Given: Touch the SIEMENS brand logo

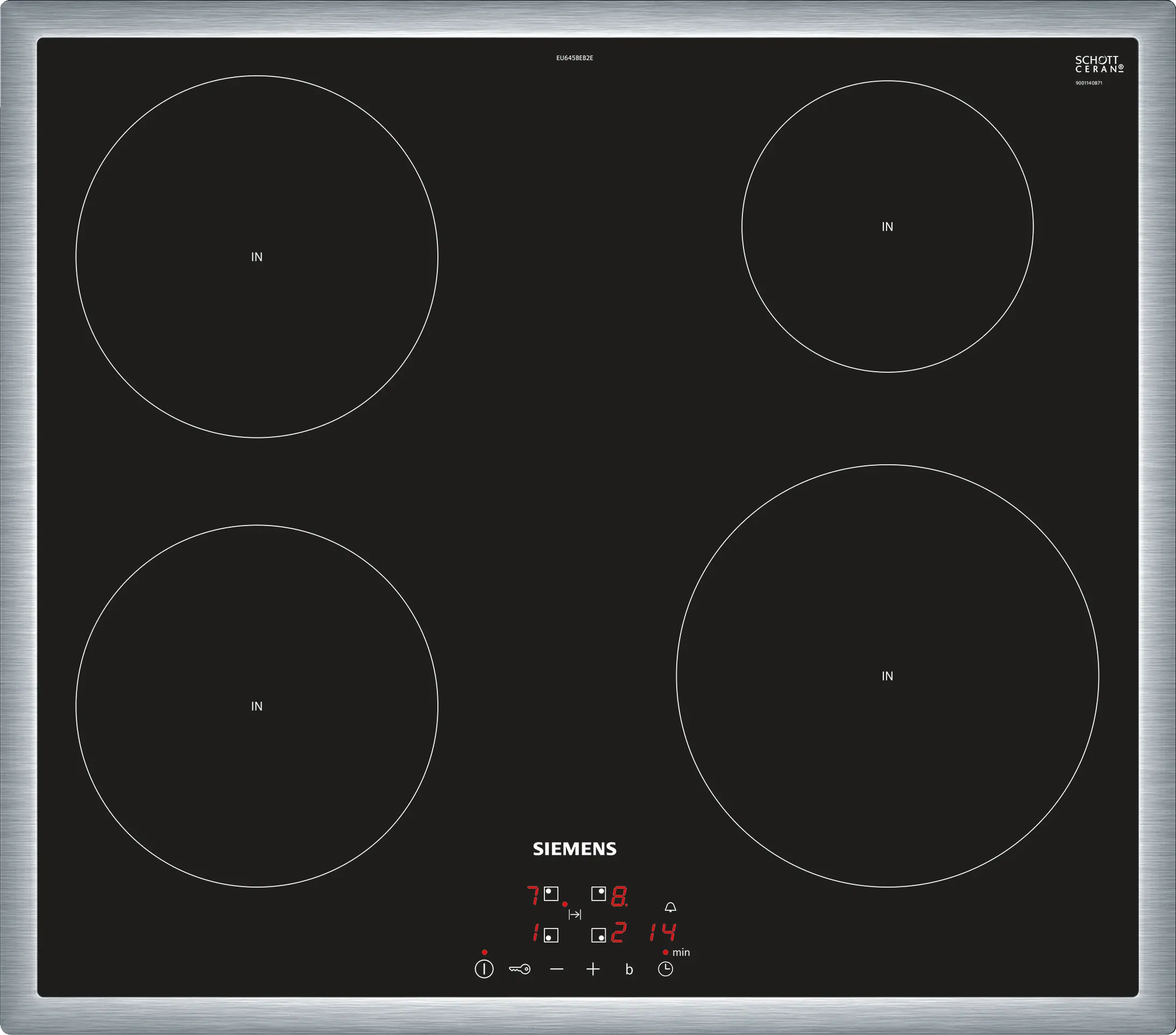Looking at the screenshot, I should 574,849.
